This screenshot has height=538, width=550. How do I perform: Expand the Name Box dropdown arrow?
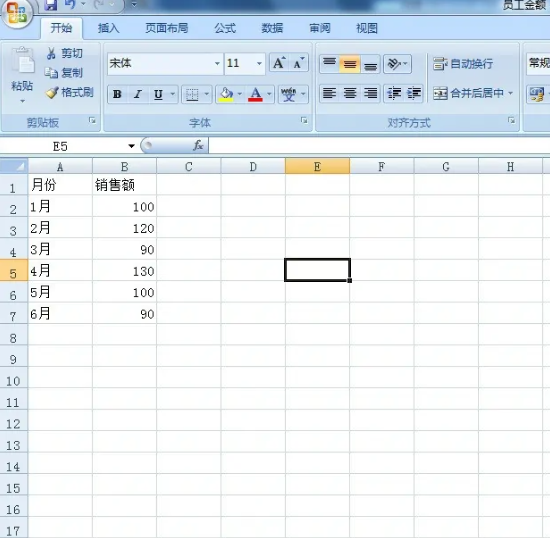click(x=132, y=146)
